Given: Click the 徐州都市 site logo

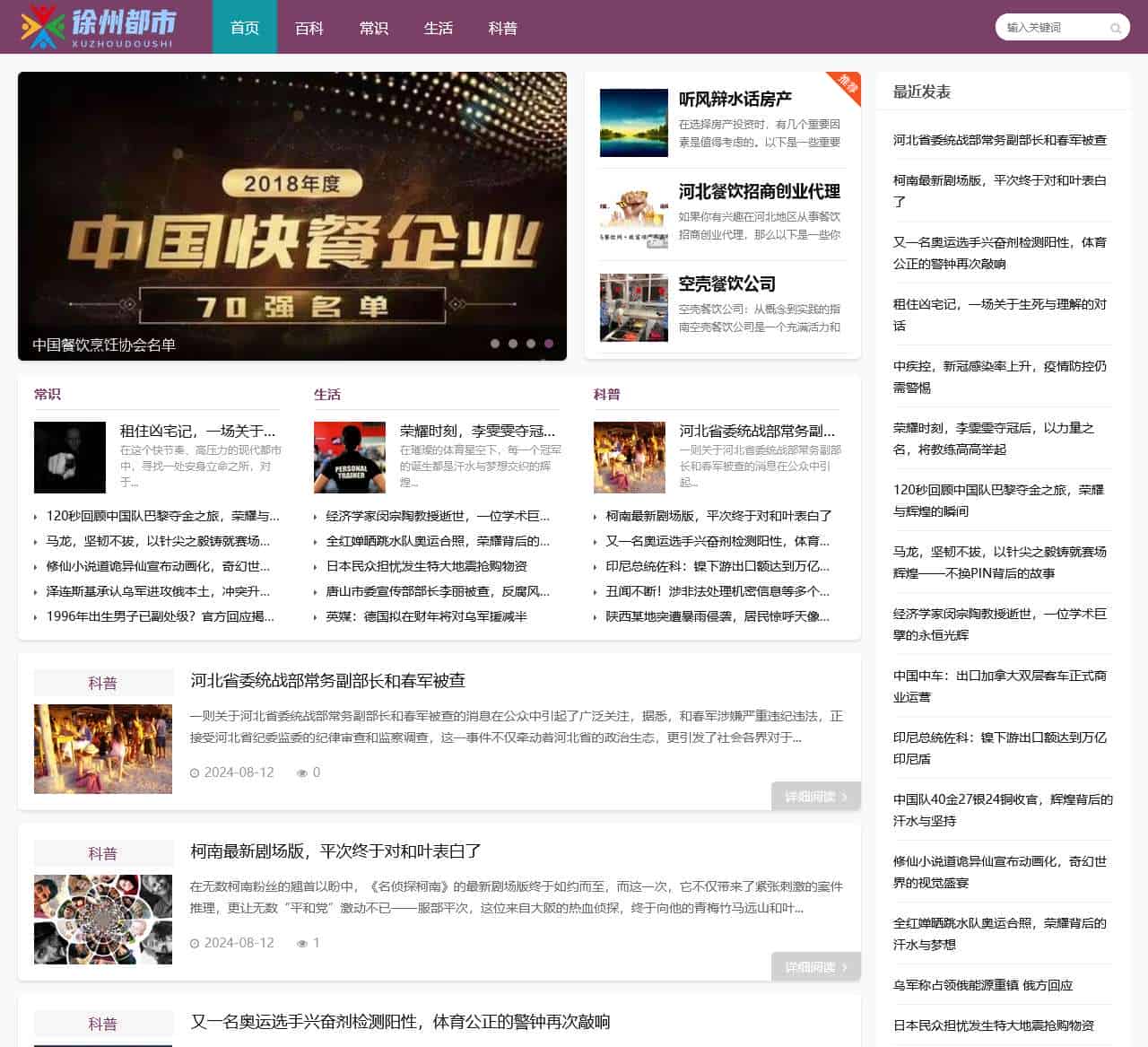Looking at the screenshot, I should pyautogui.click(x=100, y=27).
